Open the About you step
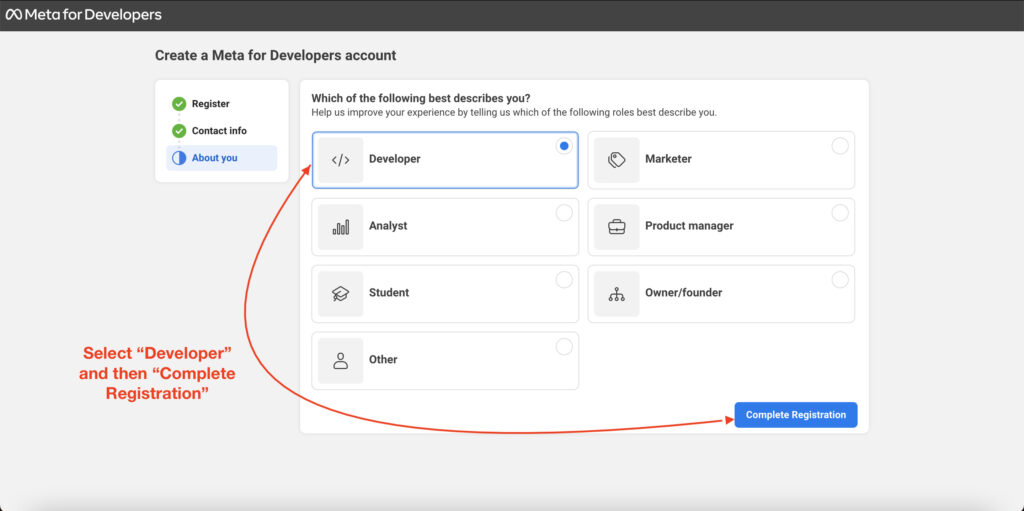 point(221,158)
